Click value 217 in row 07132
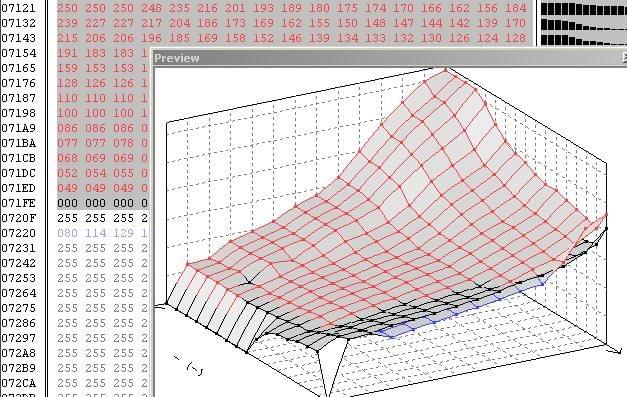627x397 pixels. [152, 23]
